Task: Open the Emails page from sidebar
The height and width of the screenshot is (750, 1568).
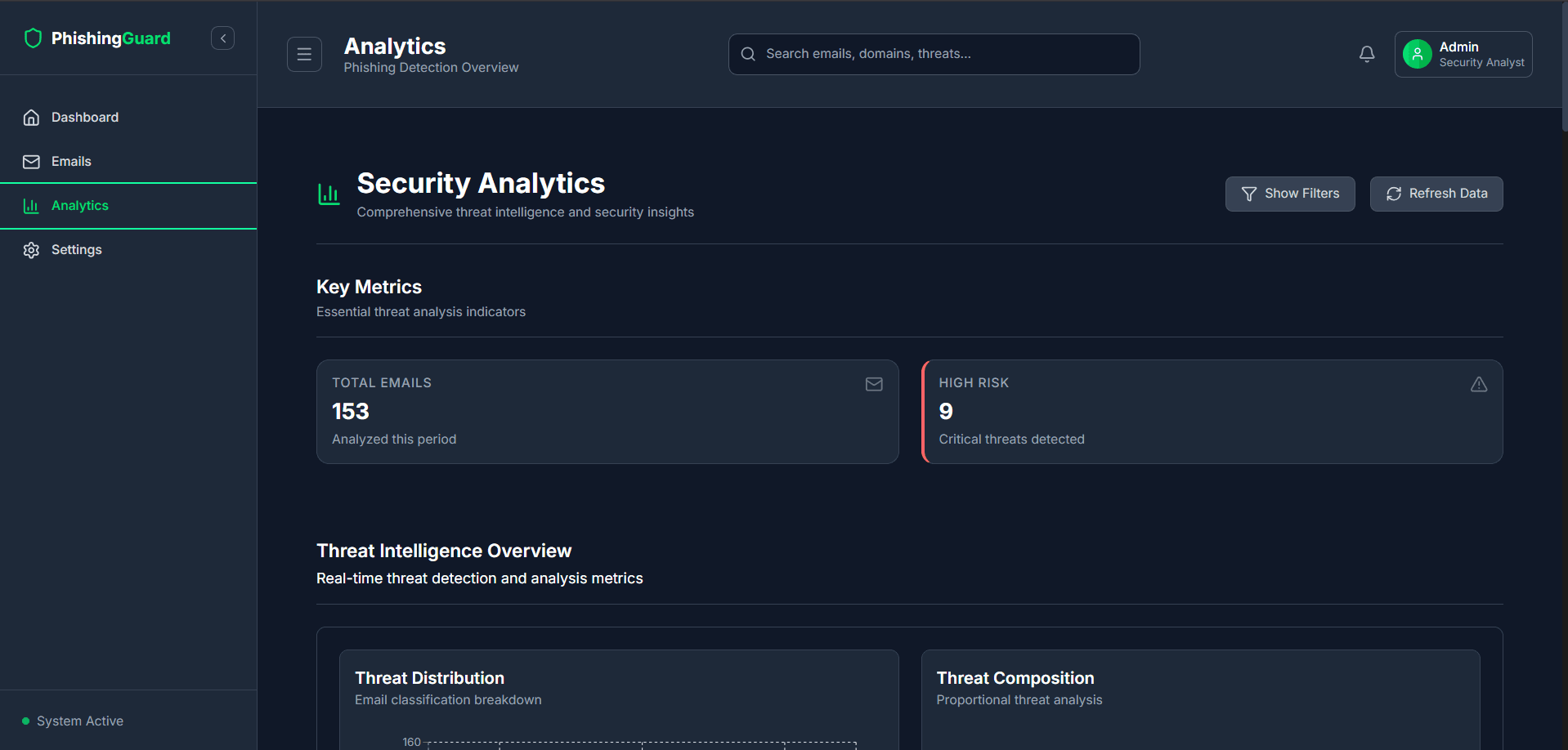Action: click(71, 162)
